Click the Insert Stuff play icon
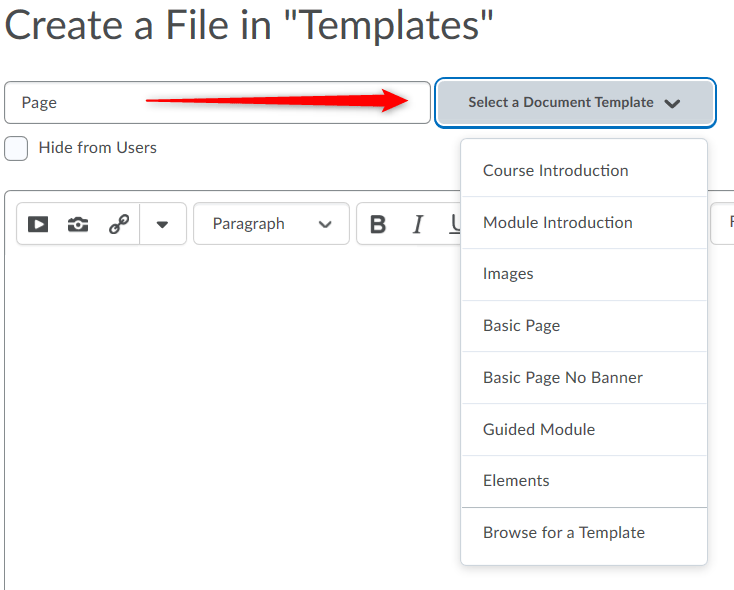The width and height of the screenshot is (734, 590). [x=38, y=224]
